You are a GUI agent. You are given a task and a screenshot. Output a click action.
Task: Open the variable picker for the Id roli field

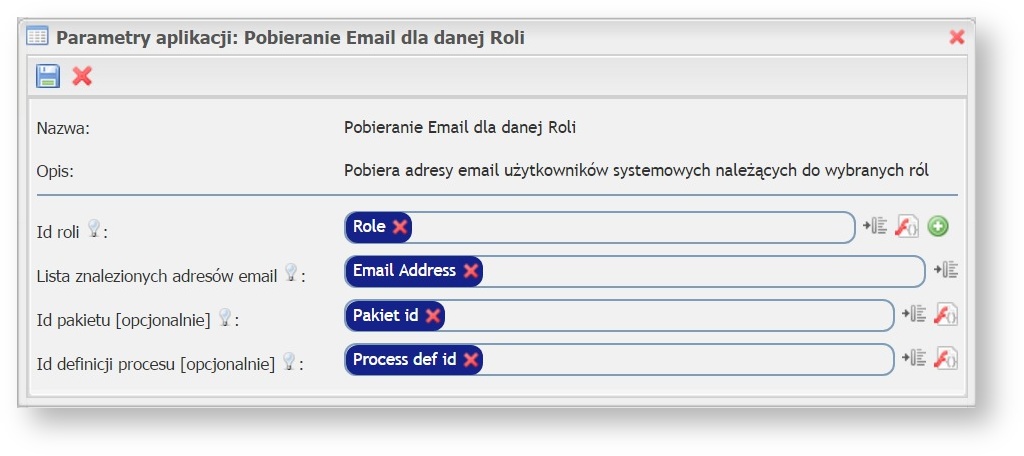[875, 226]
